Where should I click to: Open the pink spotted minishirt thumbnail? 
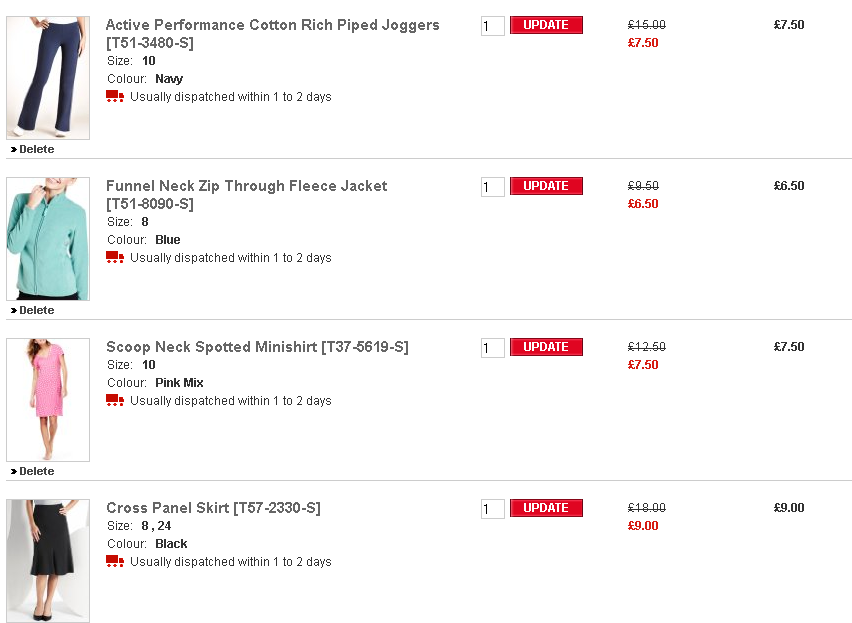(x=48, y=400)
